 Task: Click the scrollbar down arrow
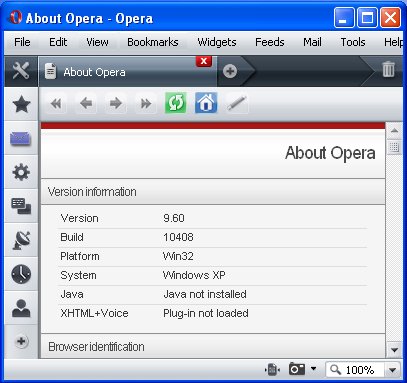pyautogui.click(x=394, y=350)
